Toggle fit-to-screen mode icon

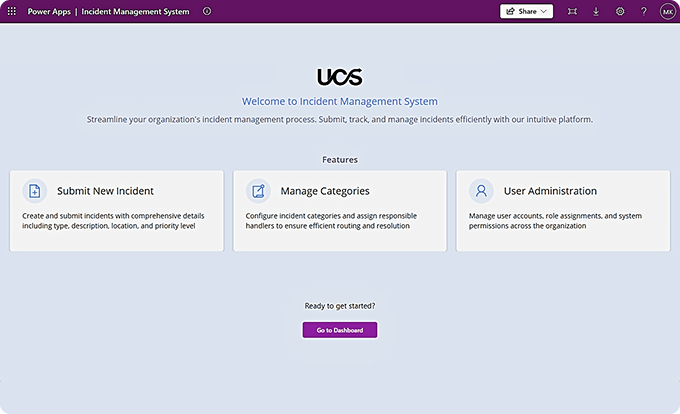pyautogui.click(x=572, y=11)
